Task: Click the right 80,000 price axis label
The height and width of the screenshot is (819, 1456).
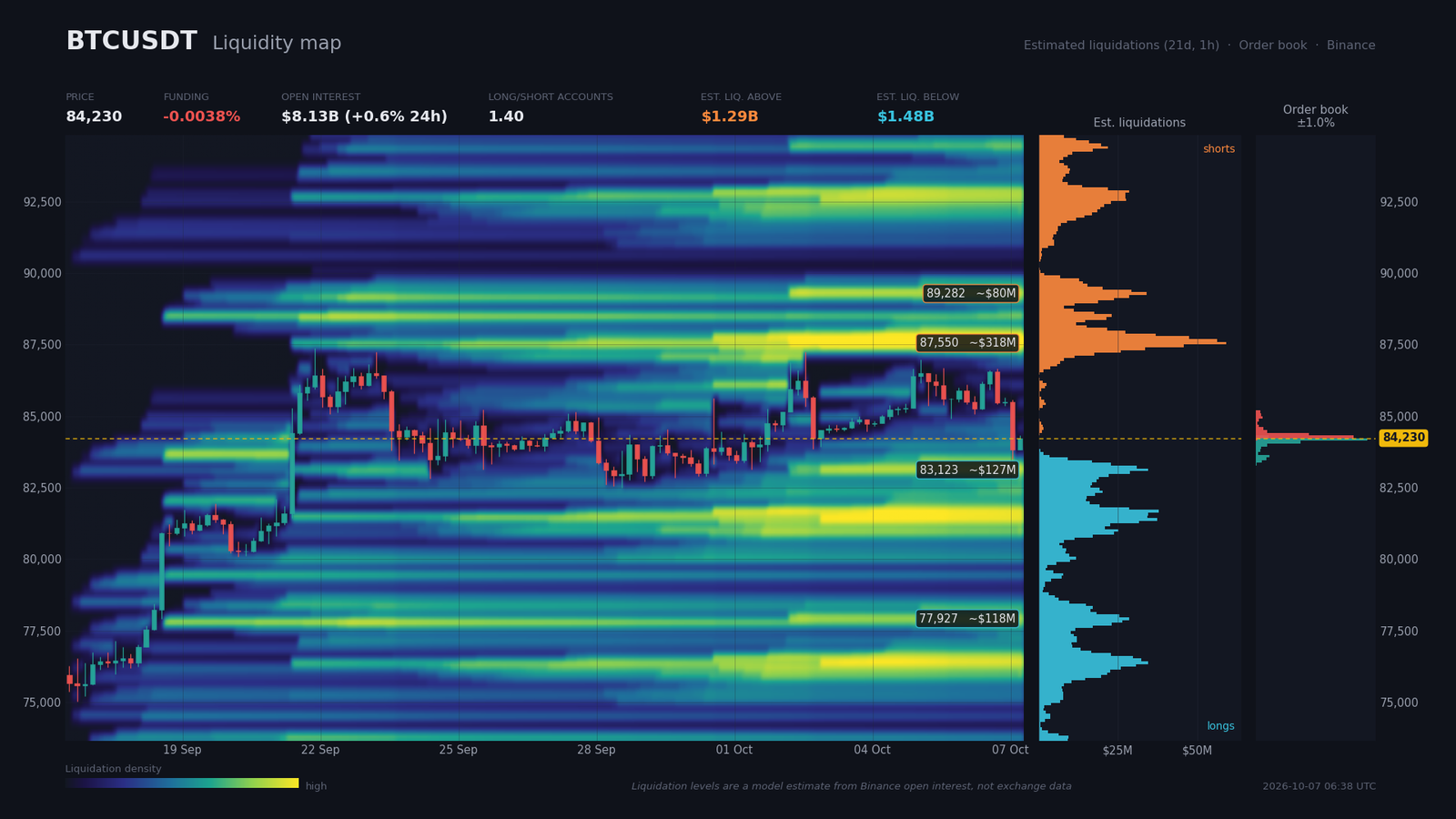Action: pos(1399,560)
